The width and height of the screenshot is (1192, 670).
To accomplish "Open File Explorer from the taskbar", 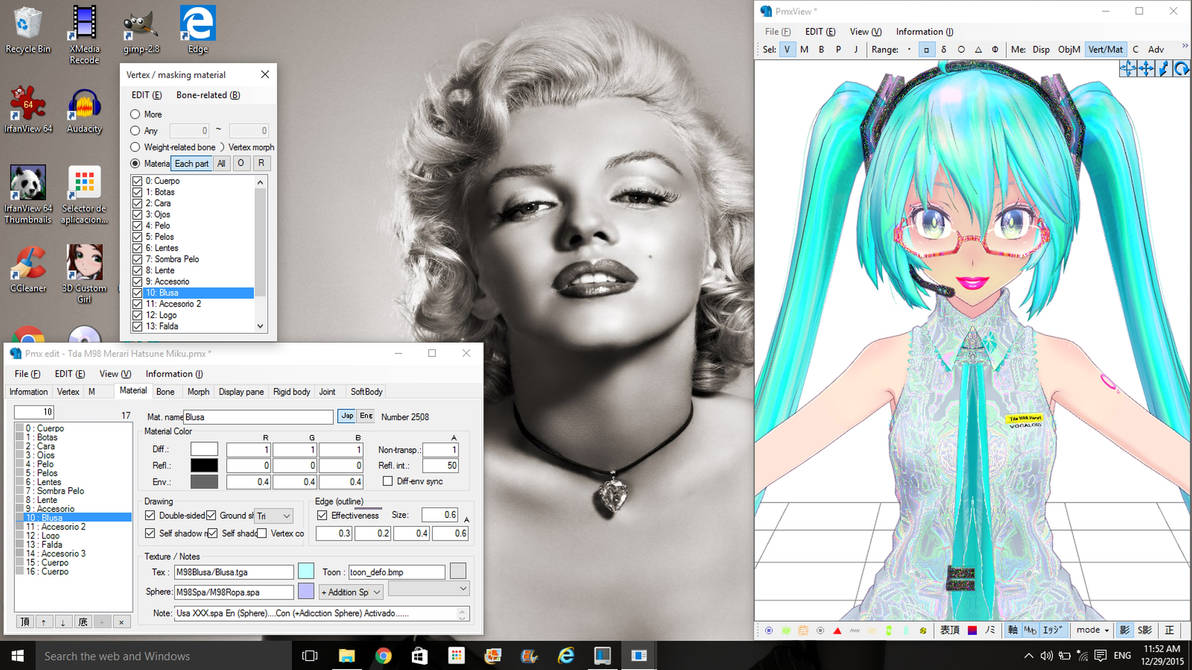I will (347, 656).
